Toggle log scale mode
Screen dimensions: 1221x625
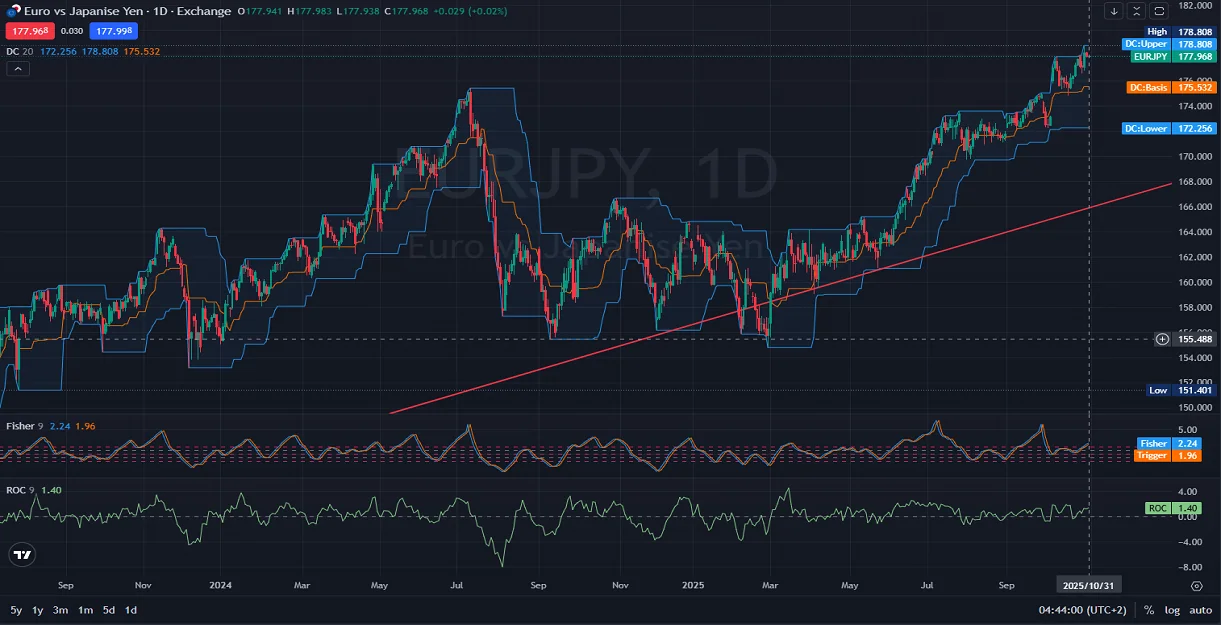[1171, 610]
